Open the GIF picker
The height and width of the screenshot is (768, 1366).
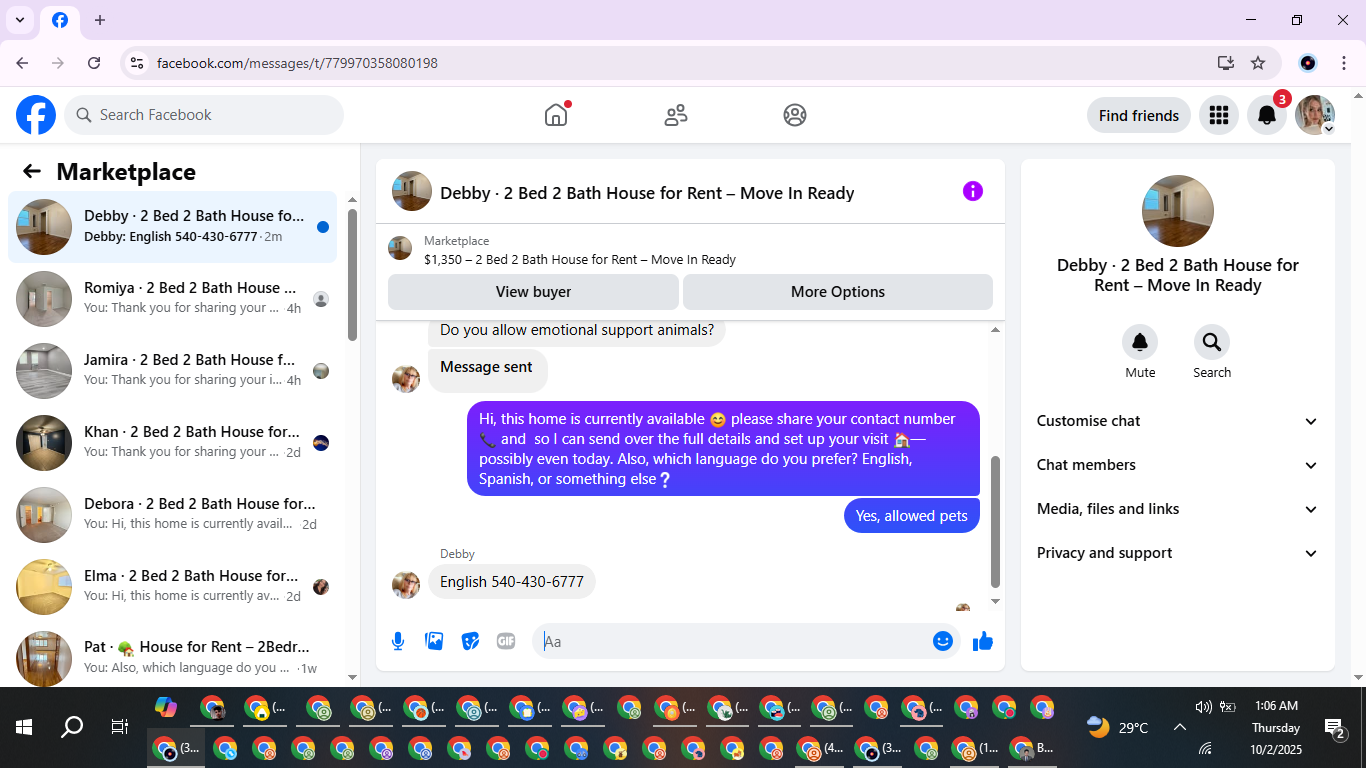(506, 641)
